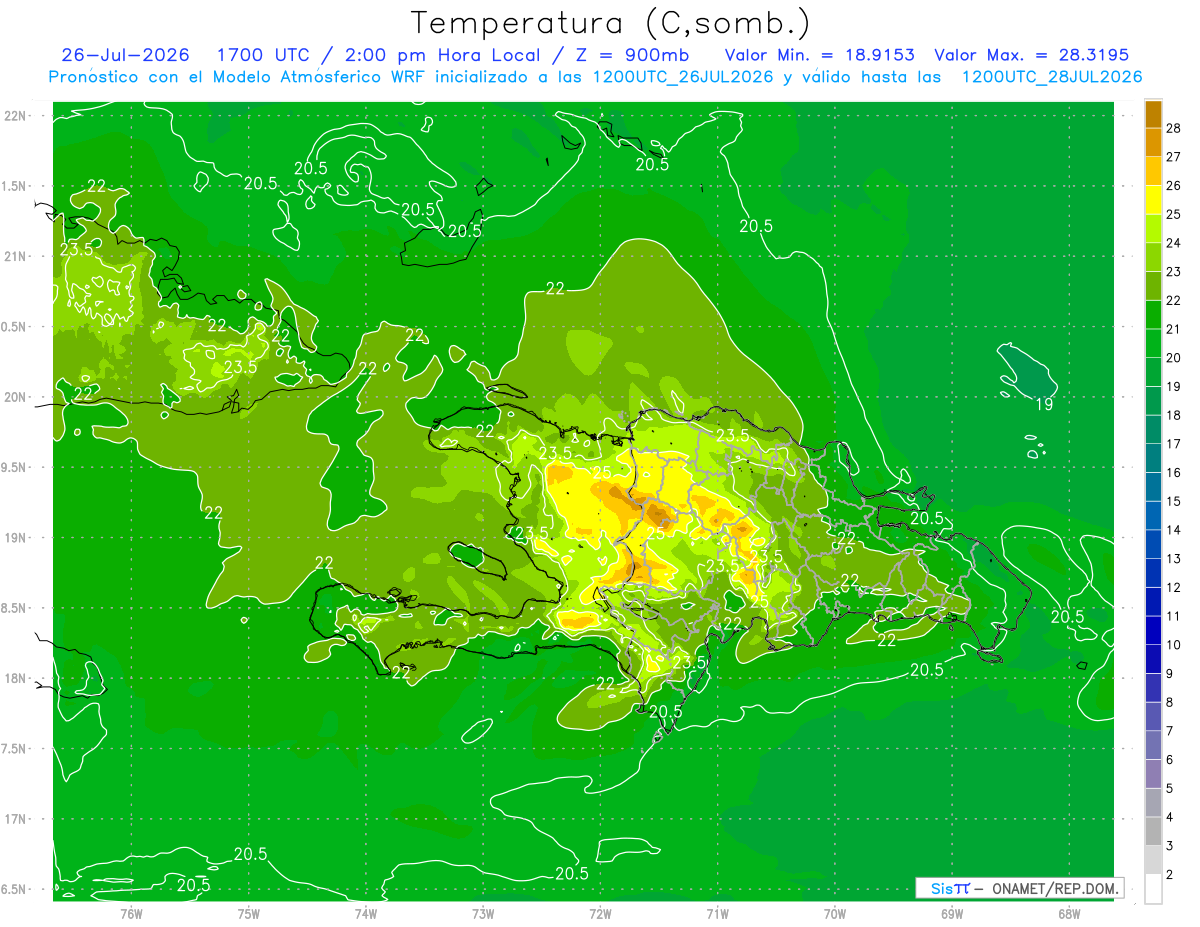Click the '76W' longitude axis label
This screenshot has height=927, width=1200.
tap(131, 914)
